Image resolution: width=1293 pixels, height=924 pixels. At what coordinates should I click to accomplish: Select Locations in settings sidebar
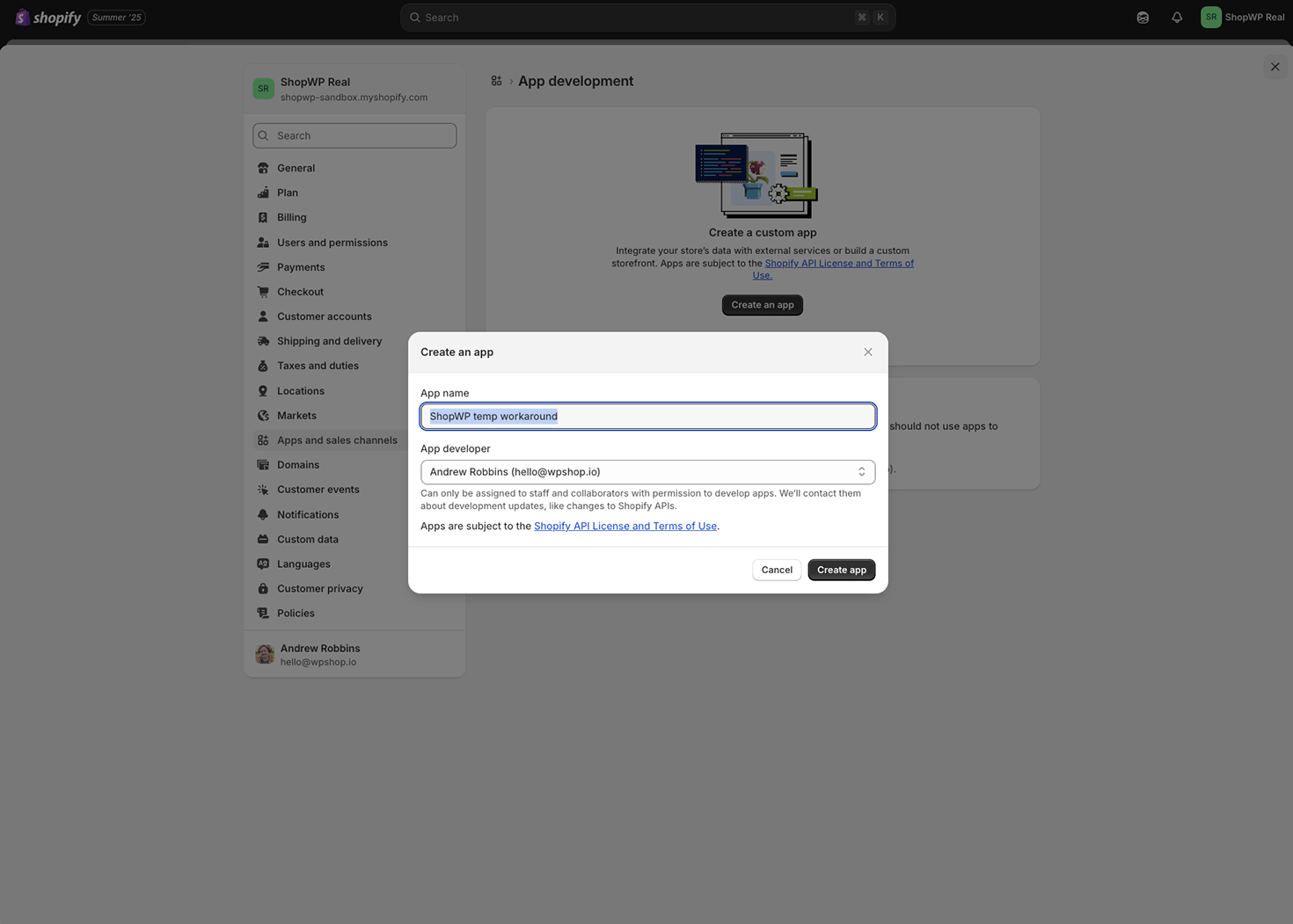tap(354, 391)
